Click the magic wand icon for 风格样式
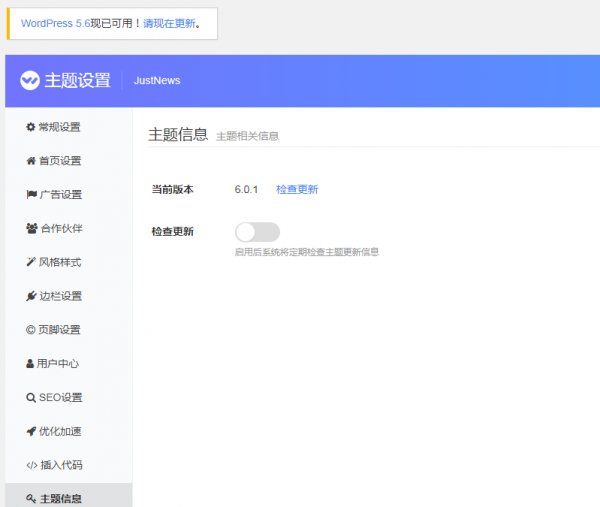Screen dimensions: 600x507 pyautogui.click(x=30, y=262)
